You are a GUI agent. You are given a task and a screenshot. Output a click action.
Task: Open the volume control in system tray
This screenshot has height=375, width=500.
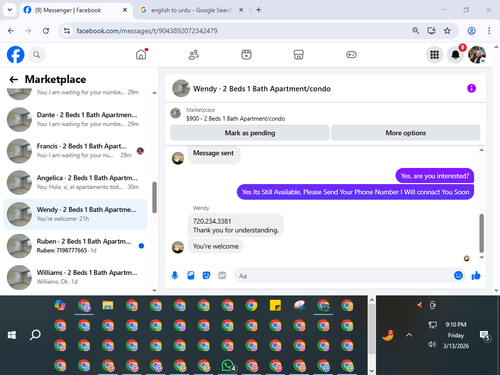(x=432, y=344)
